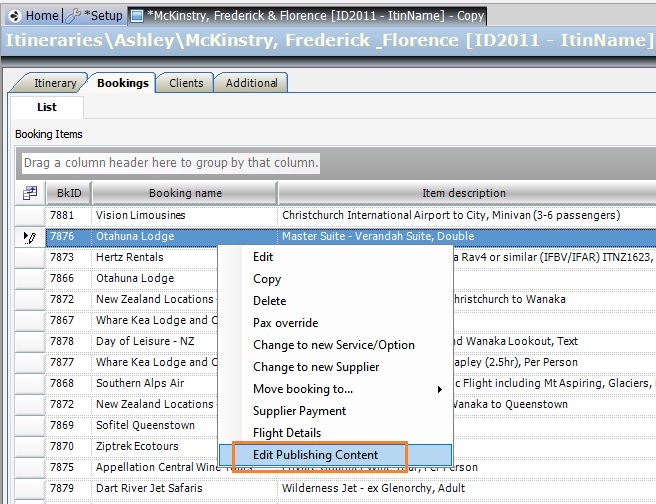Select the Vision Limousines booking row

[140, 215]
